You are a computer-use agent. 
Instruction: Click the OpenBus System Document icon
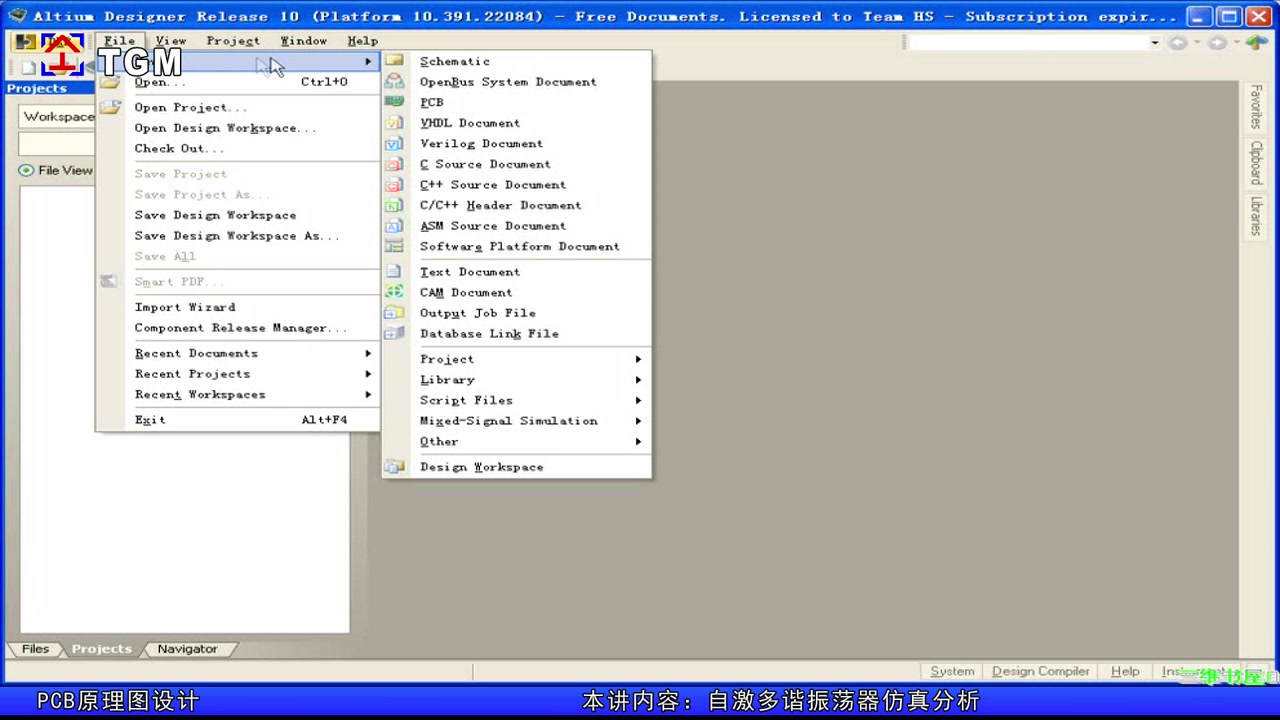point(395,82)
